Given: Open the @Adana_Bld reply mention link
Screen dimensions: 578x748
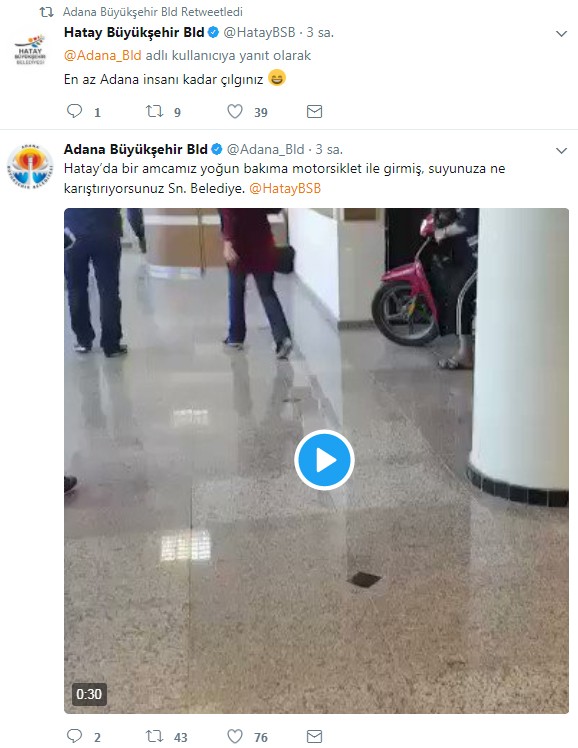Looking at the screenshot, I should [x=103, y=55].
